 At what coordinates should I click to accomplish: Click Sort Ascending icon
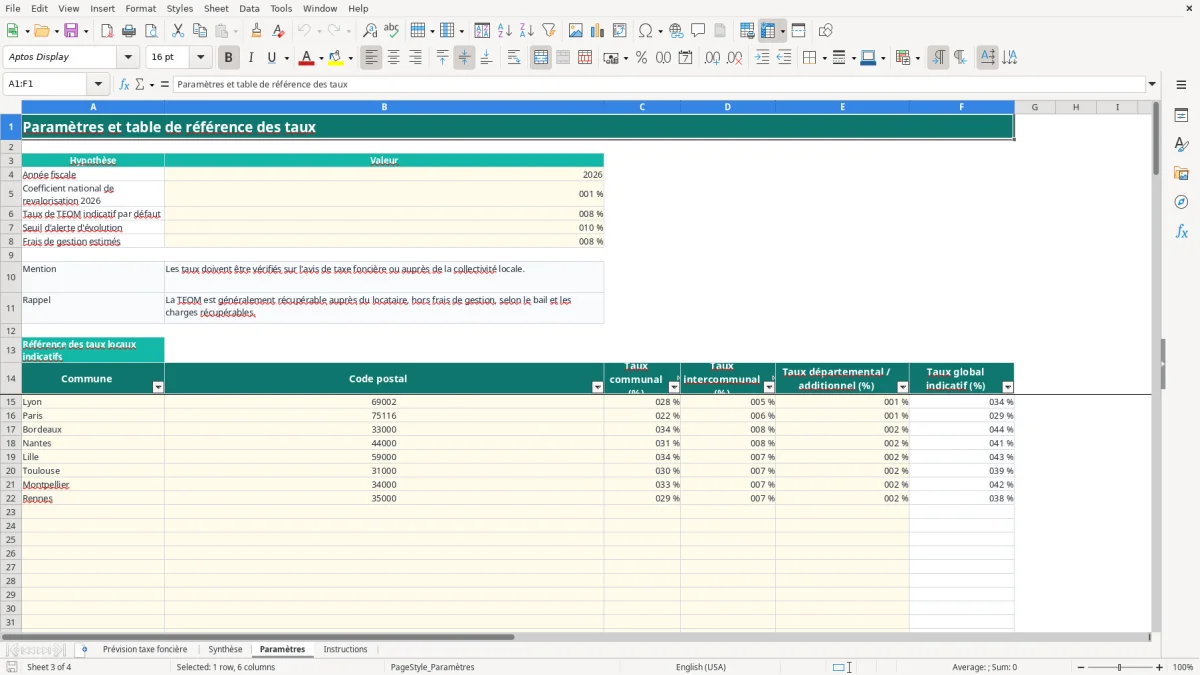(505, 31)
